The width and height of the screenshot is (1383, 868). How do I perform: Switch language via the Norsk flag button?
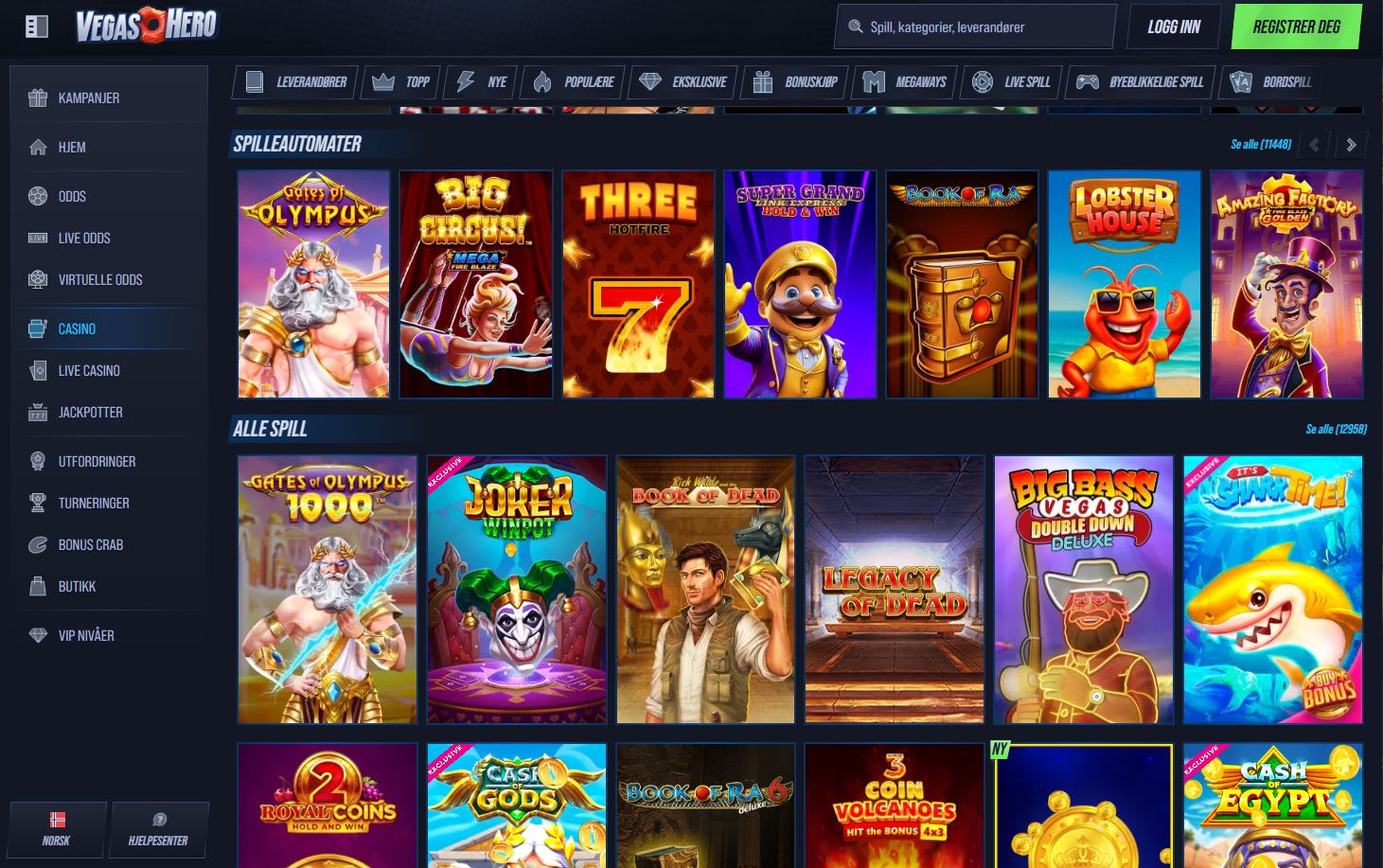pyautogui.click(x=57, y=829)
